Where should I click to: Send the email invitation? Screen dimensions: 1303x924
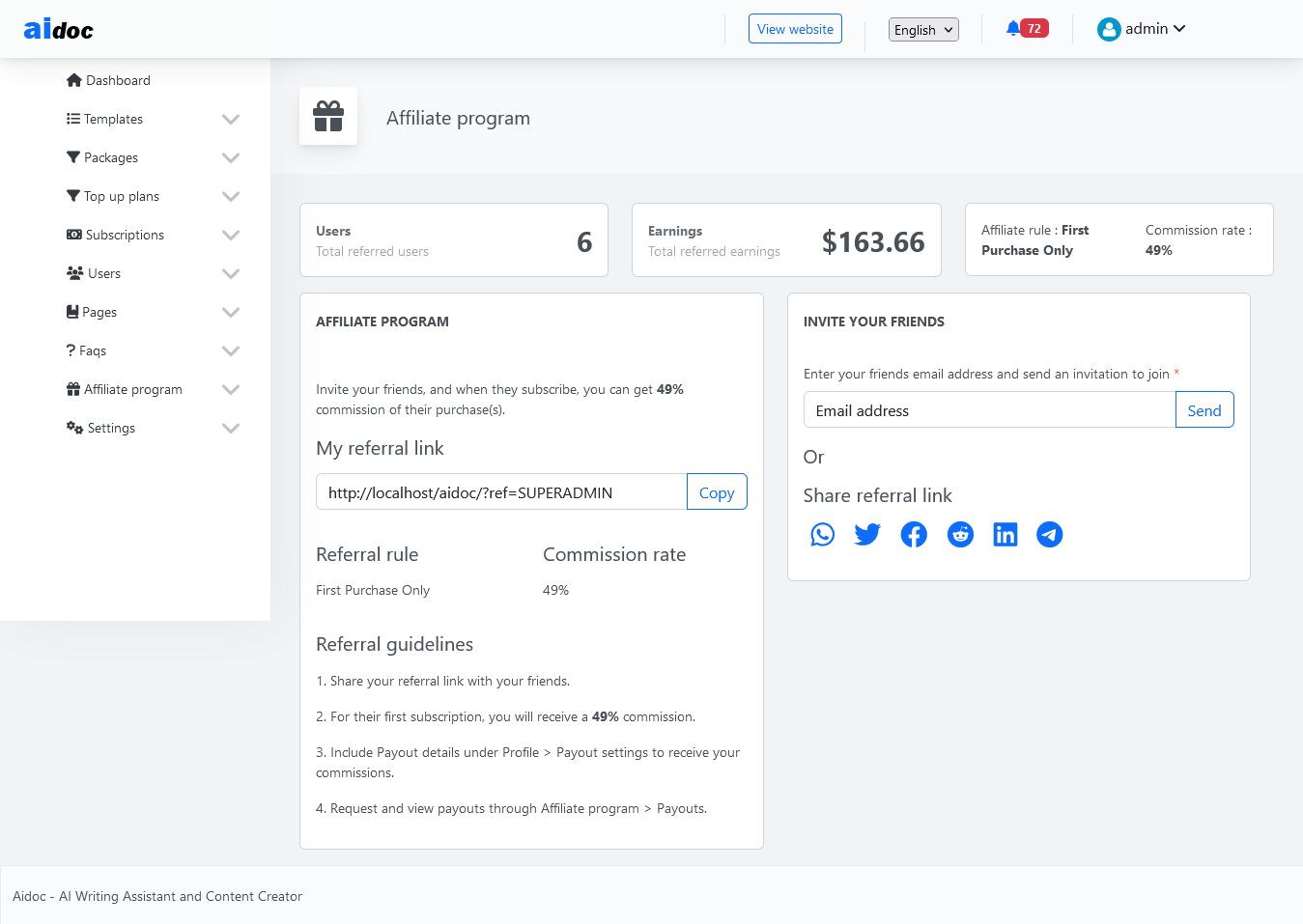pos(1204,410)
